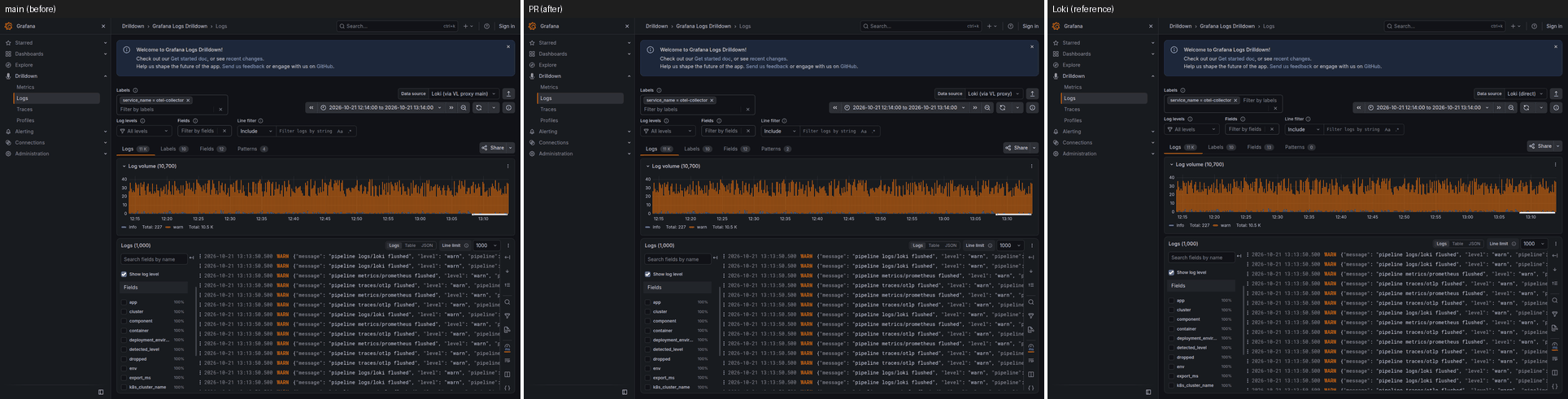Switch to Labels tab in main (before)

[x=174, y=149]
